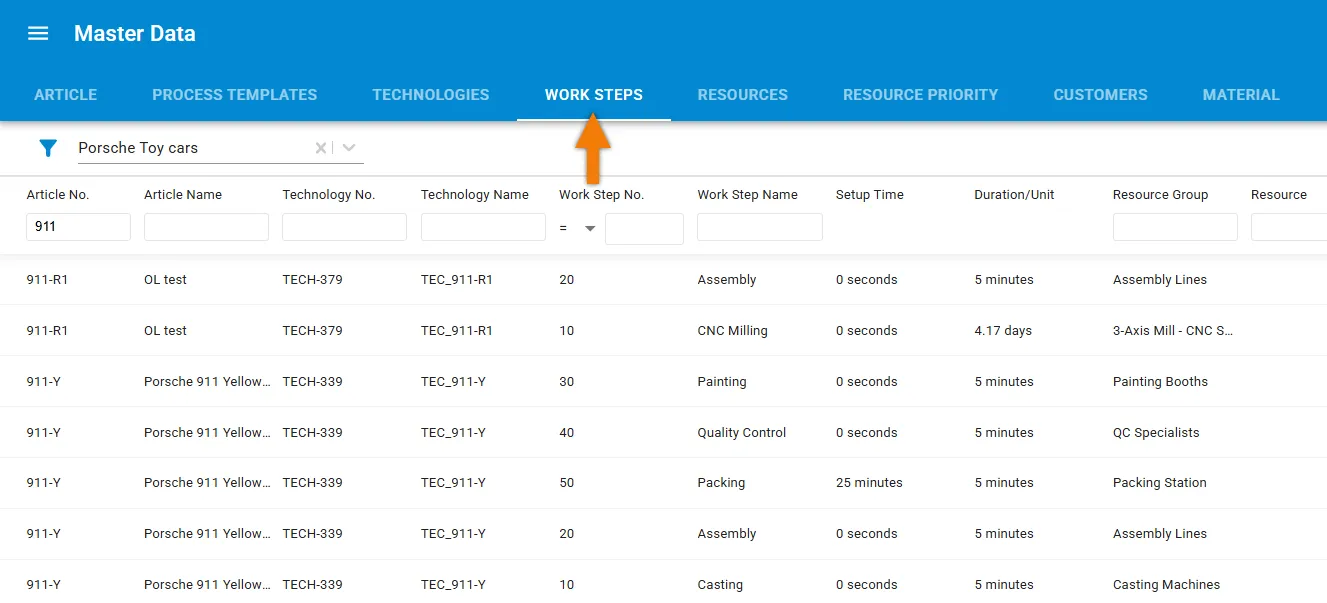1327x603 pixels.
Task: Clear the Porsche Toy cars filter selection
Action: coord(321,148)
